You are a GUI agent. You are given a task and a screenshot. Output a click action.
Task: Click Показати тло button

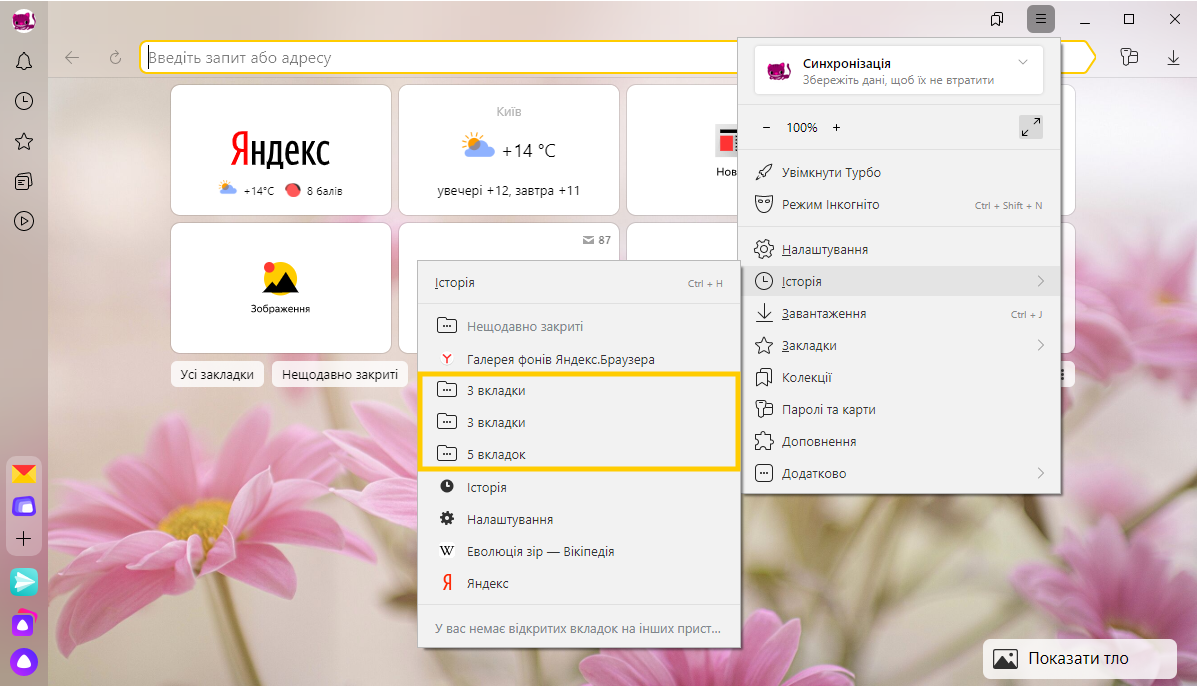pyautogui.click(x=1079, y=658)
